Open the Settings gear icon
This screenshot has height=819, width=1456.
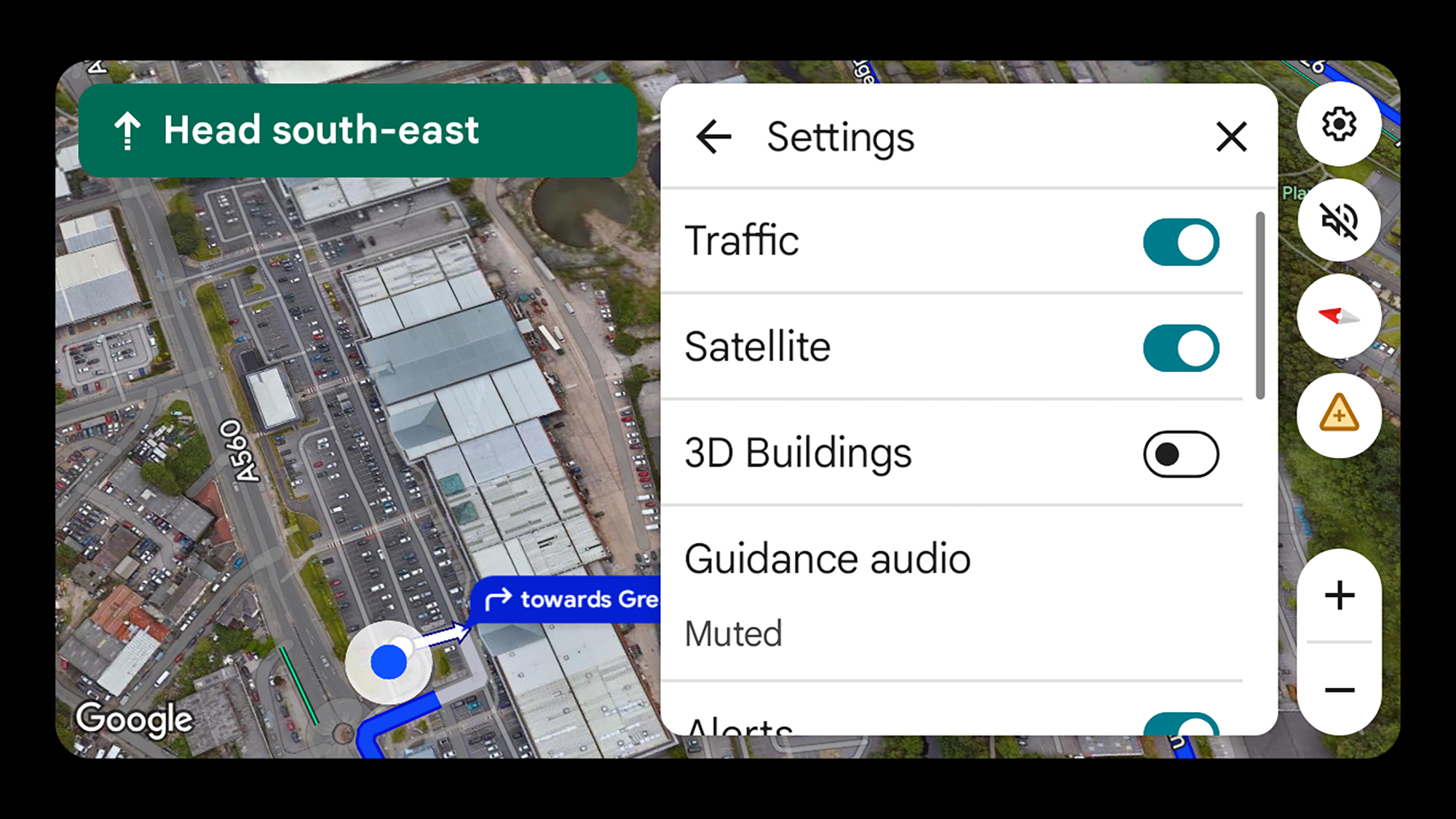pos(1340,124)
